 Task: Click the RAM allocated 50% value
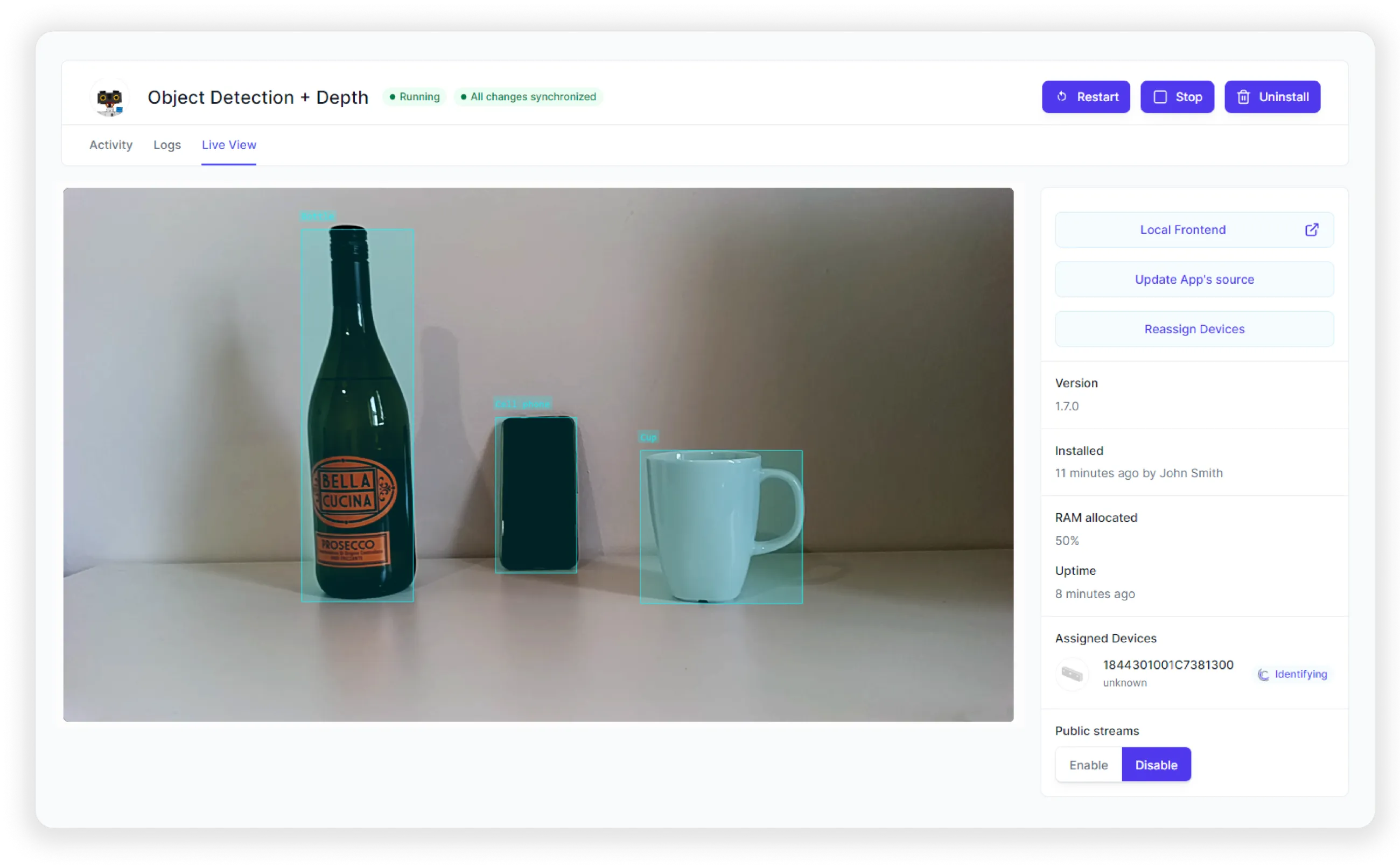[1067, 540]
